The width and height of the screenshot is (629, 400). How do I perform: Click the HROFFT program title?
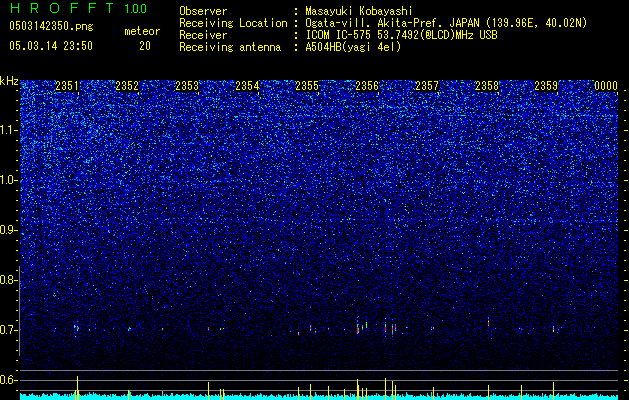click(62, 8)
